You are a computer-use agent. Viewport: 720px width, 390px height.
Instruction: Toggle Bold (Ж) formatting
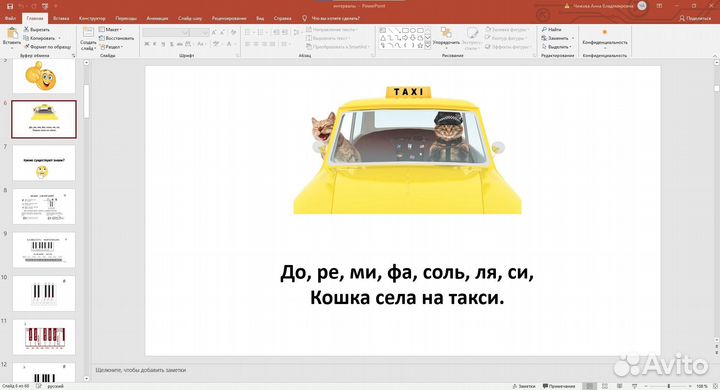coord(146,44)
